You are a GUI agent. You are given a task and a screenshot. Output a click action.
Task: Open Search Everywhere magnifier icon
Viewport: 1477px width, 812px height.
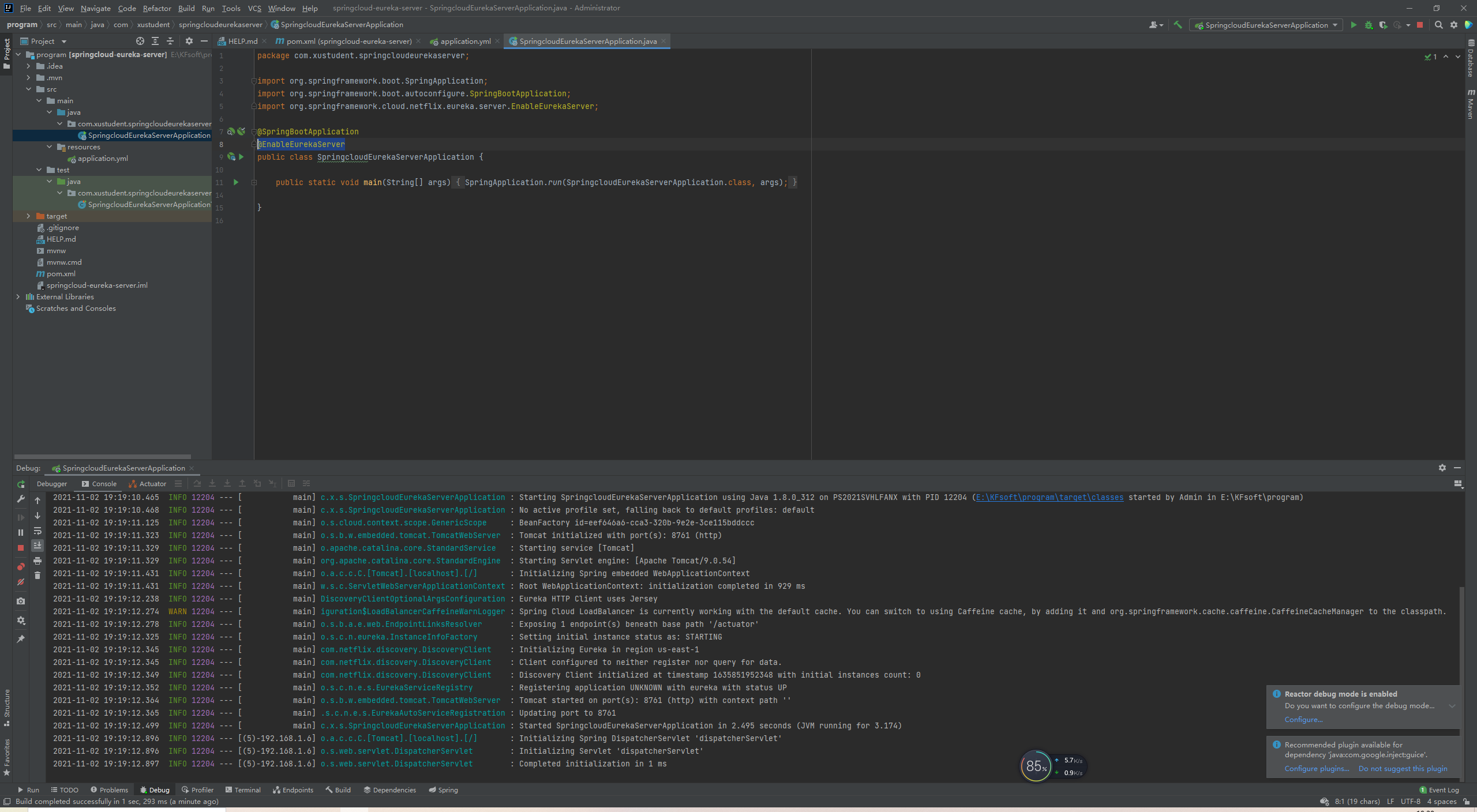pyautogui.click(x=1439, y=25)
